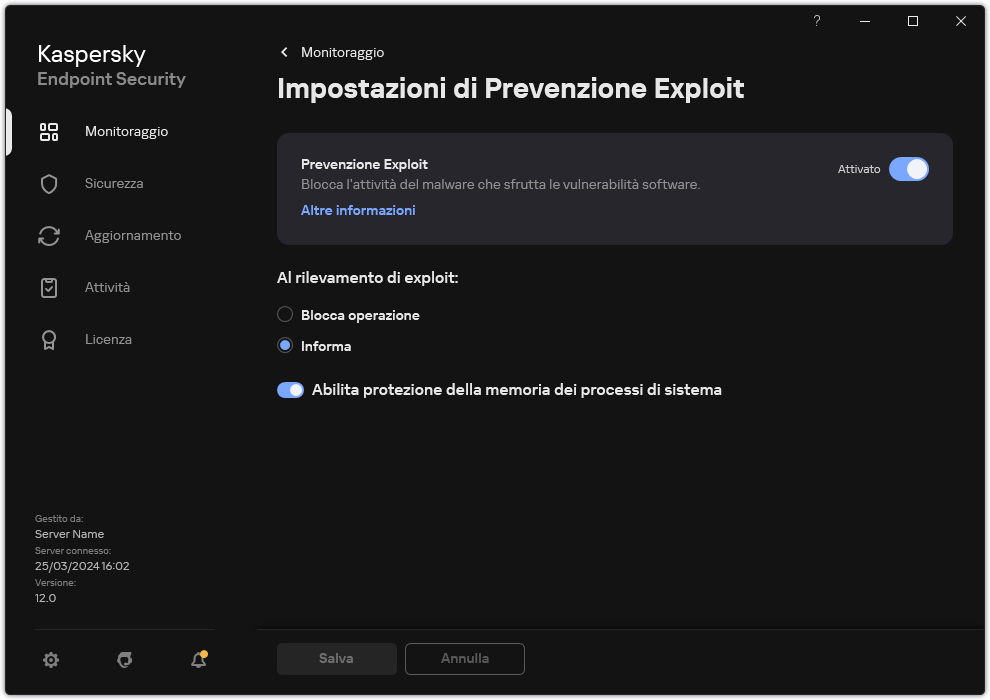Open the Monitoraggio section icon
Viewport: 990px width, 700px height.
(x=48, y=131)
